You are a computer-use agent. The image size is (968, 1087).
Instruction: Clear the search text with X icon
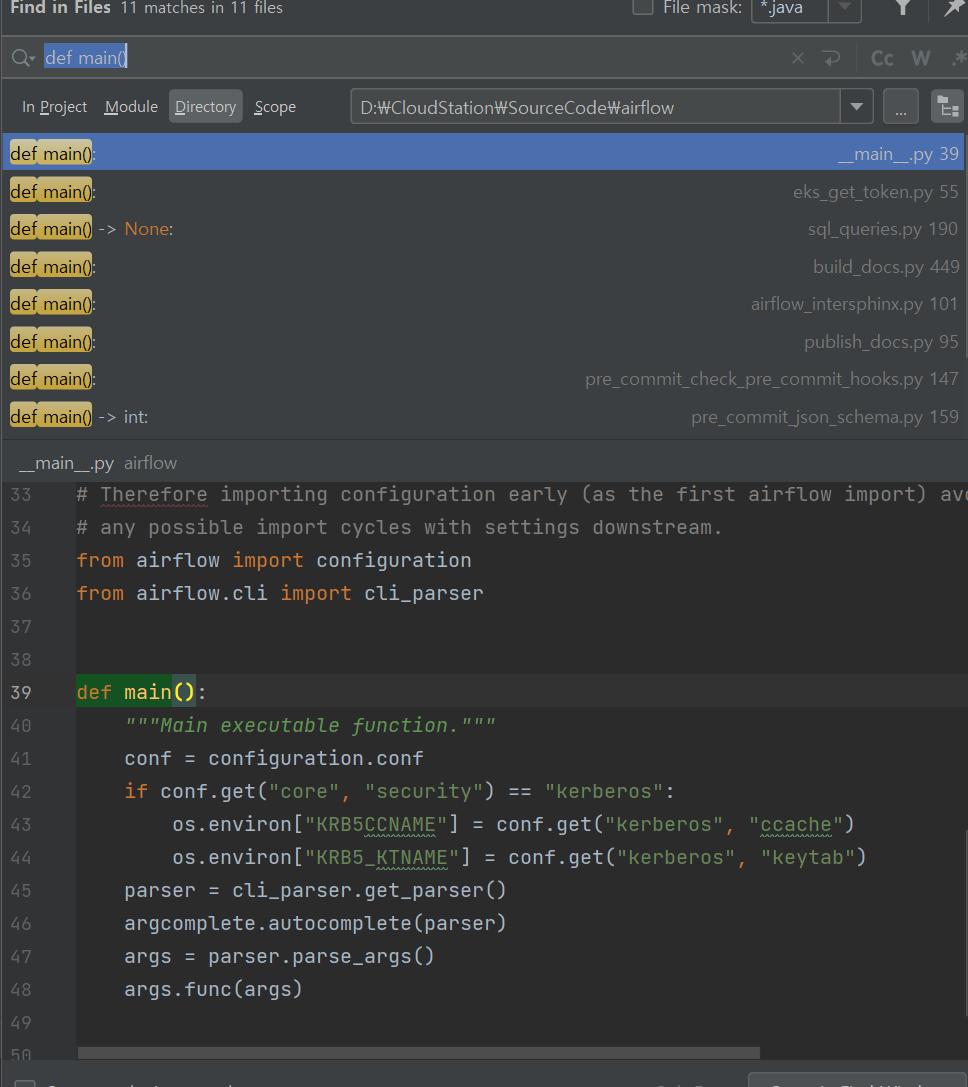797,58
